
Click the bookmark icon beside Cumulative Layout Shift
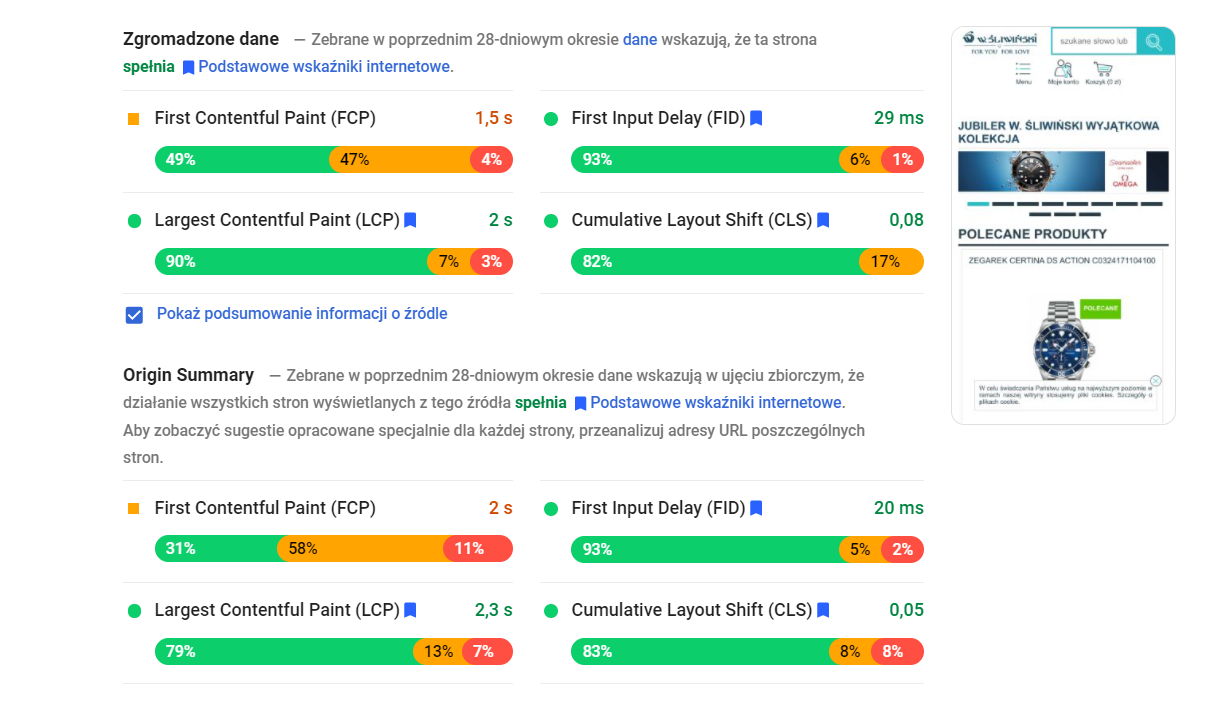click(x=822, y=219)
